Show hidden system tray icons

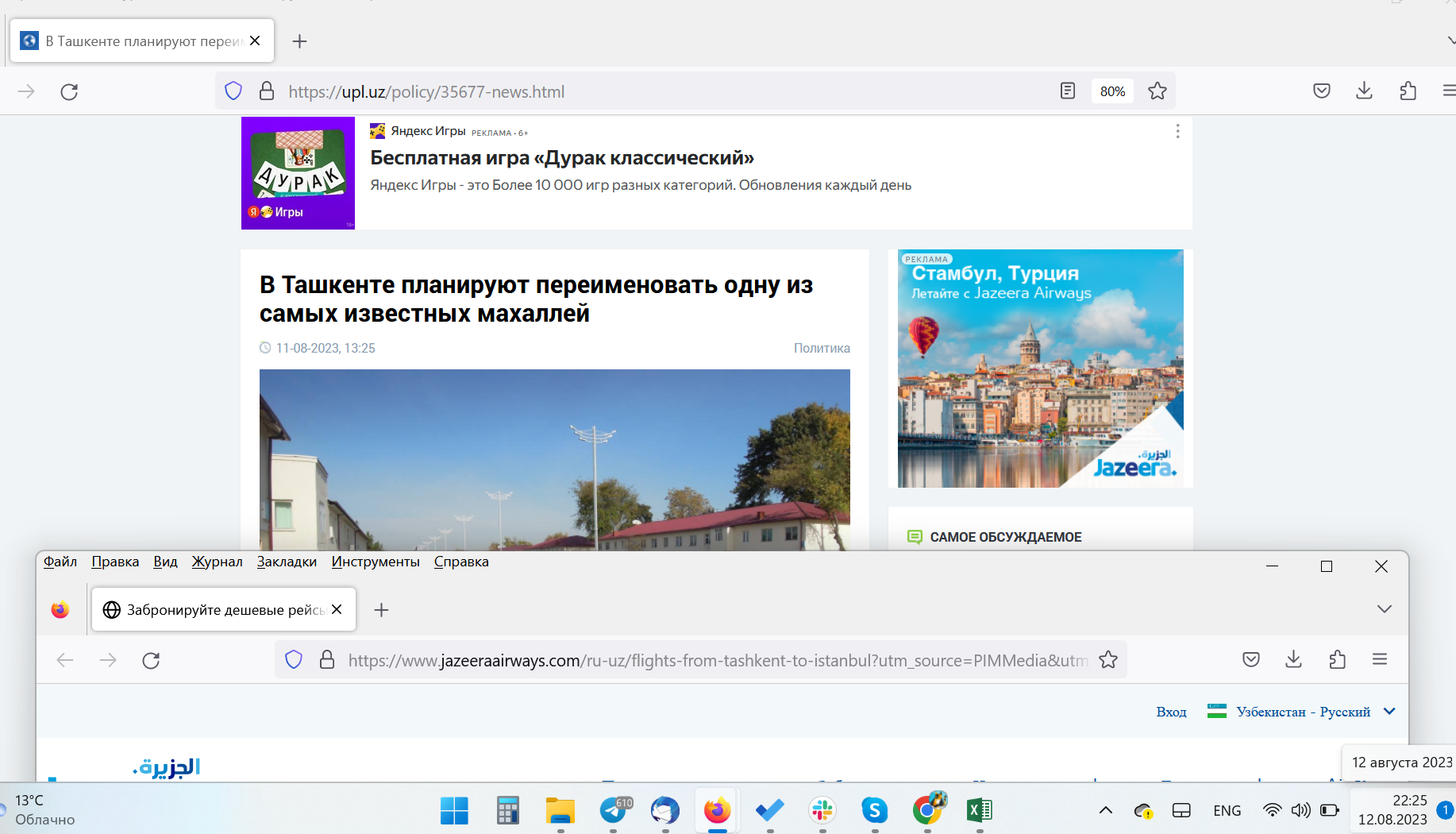tap(1105, 810)
